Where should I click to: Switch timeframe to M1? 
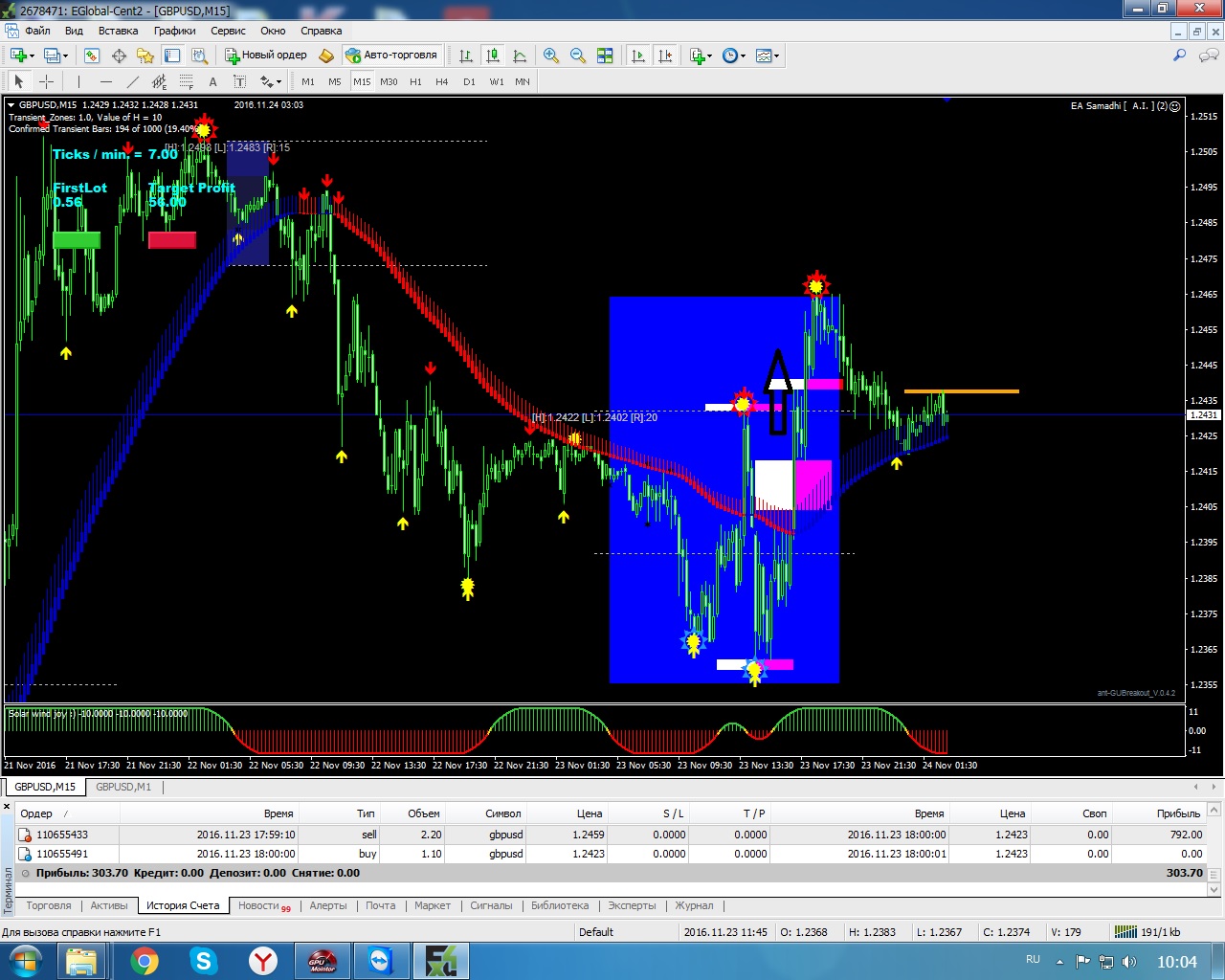point(308,81)
